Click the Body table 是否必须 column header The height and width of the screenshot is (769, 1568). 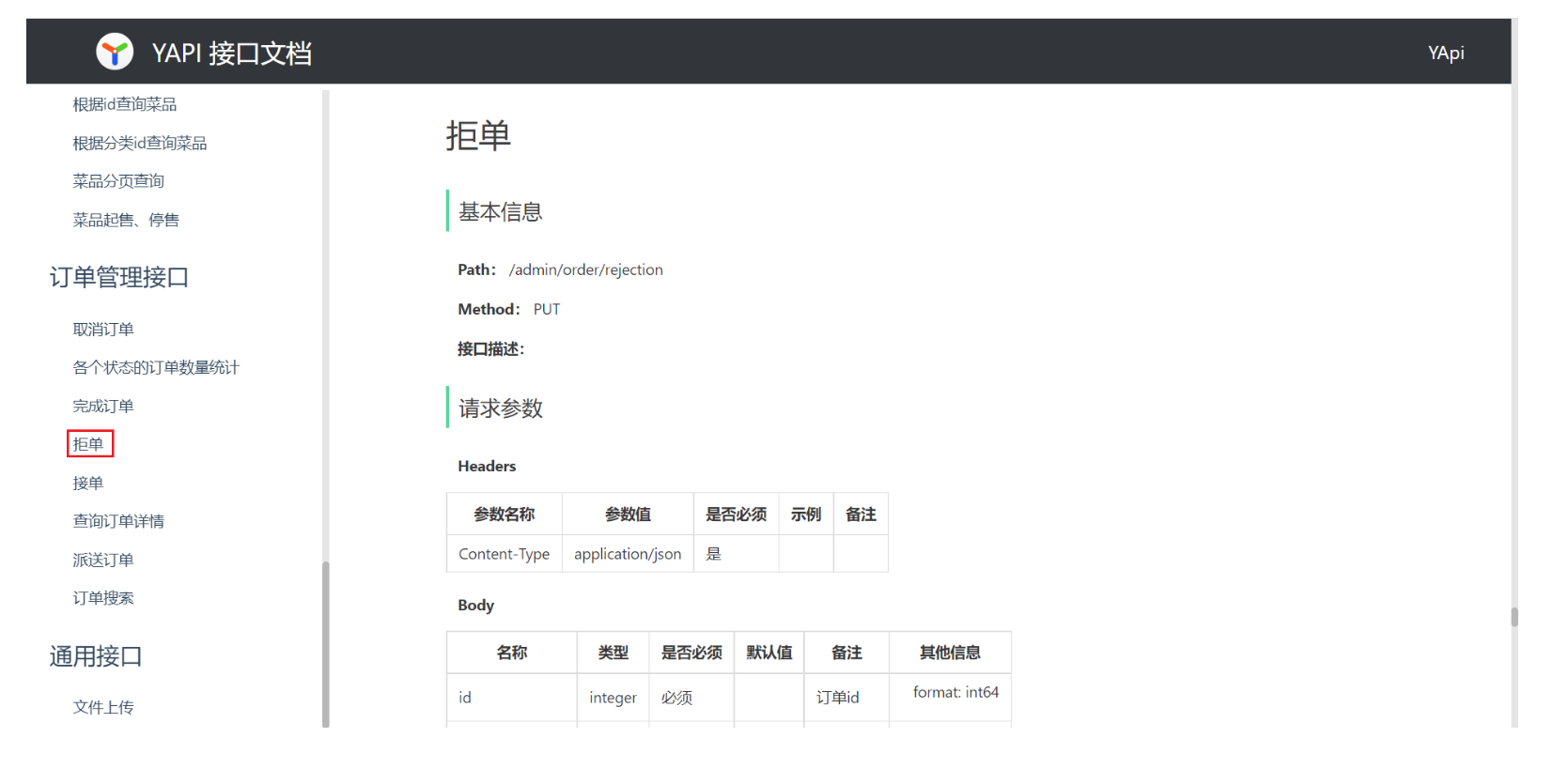pyautogui.click(x=691, y=653)
